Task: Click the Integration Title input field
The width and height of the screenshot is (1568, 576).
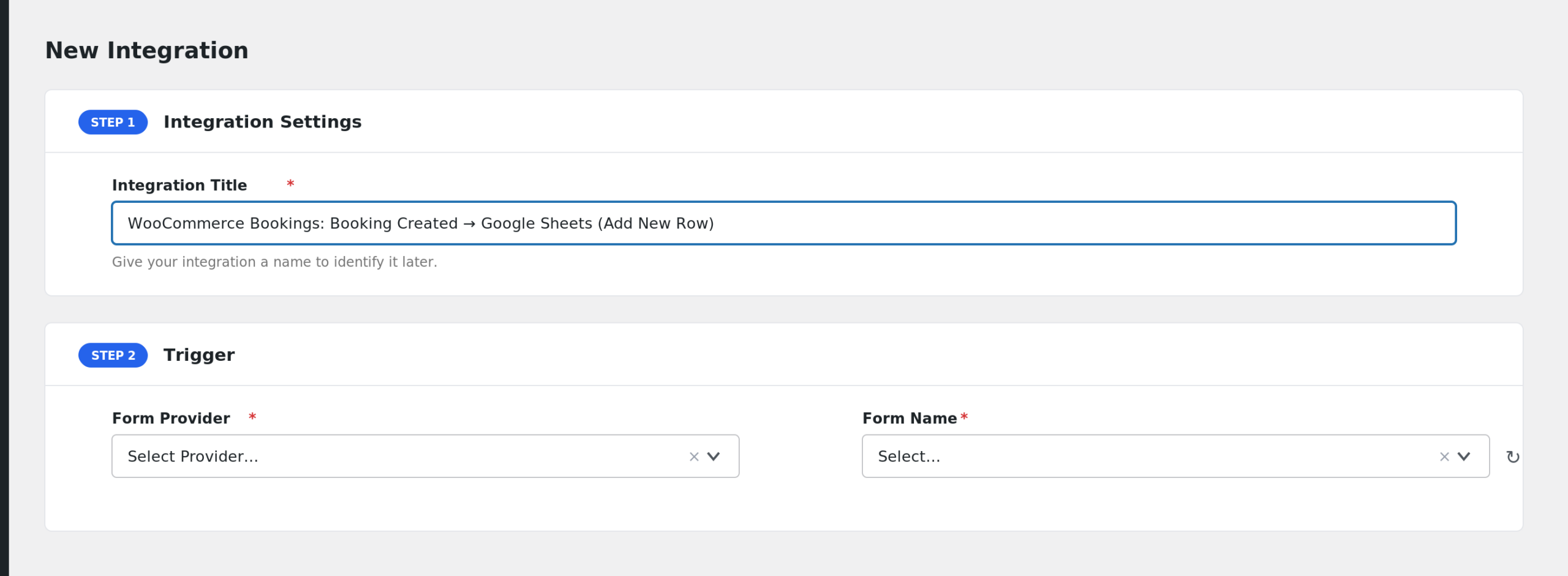Action: tap(783, 223)
